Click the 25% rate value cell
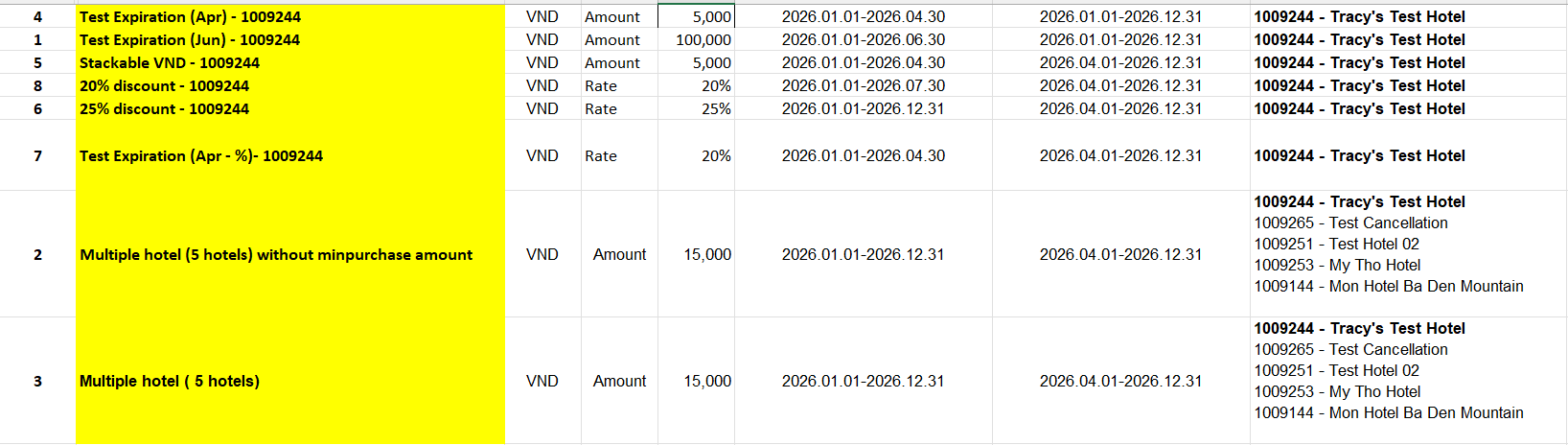This screenshot has height=445, width=1568. (715, 109)
